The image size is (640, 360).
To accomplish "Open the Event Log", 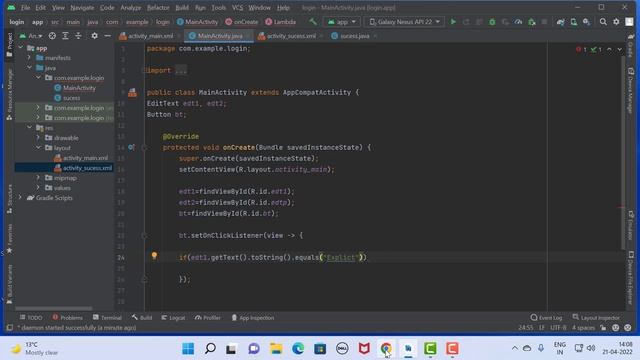I will point(546,318).
